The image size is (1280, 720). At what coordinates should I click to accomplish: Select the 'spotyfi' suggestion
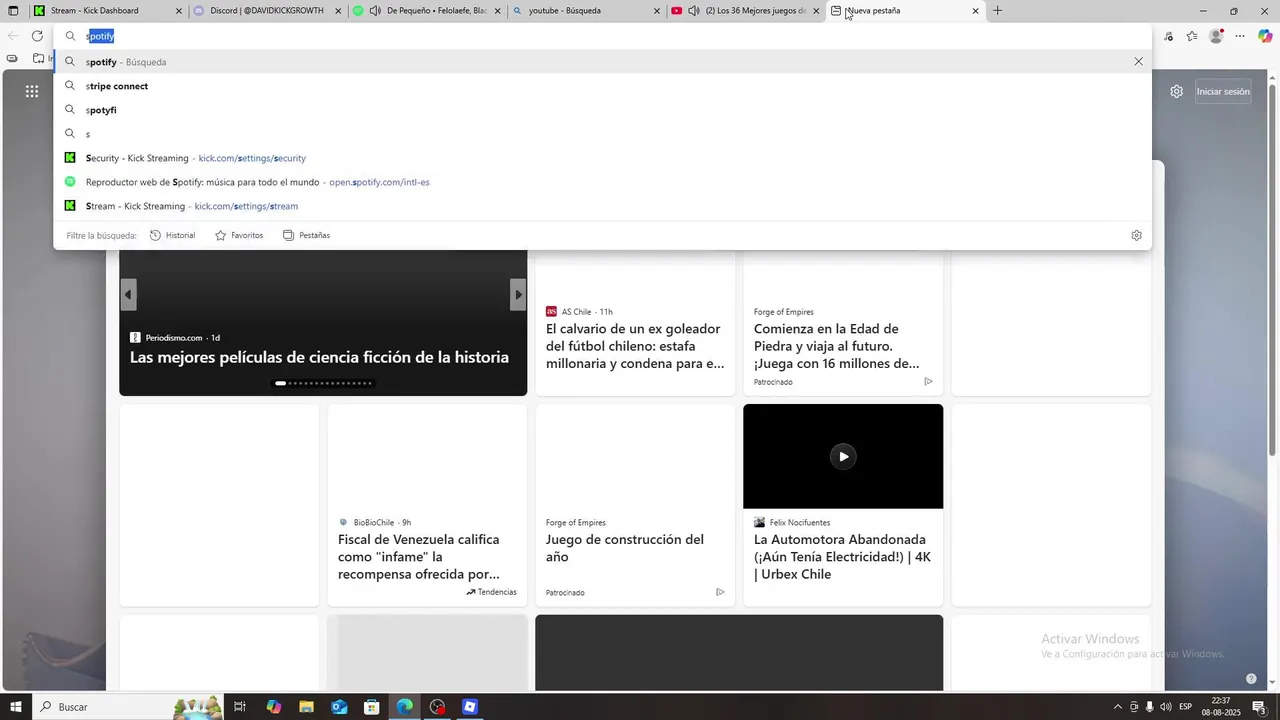[x=602, y=110]
